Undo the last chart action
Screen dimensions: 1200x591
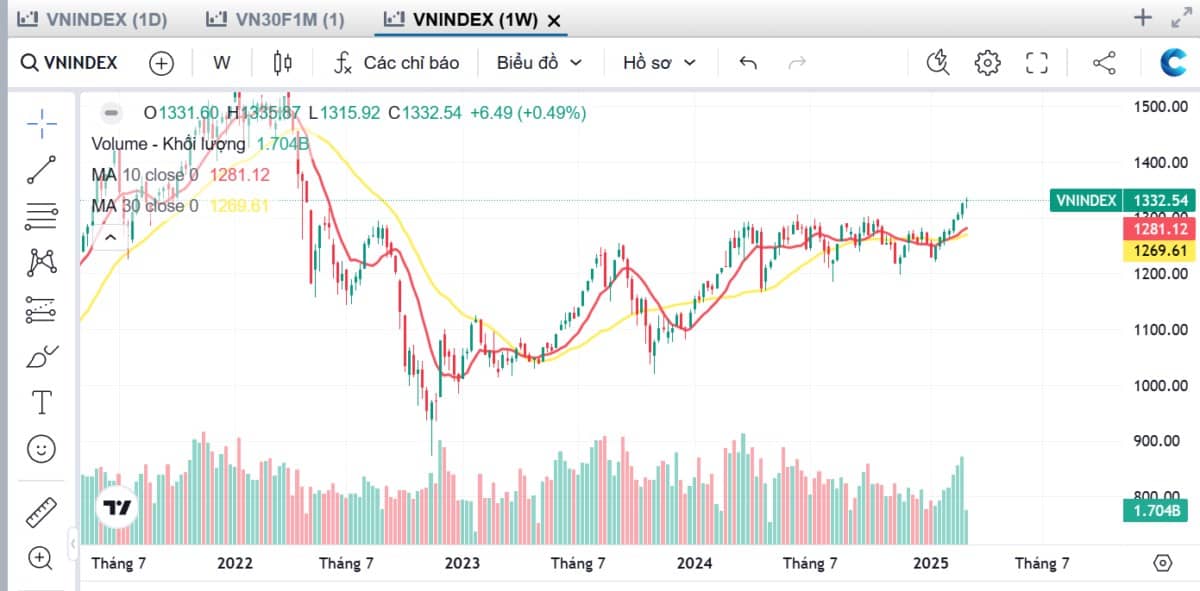pyautogui.click(x=748, y=63)
